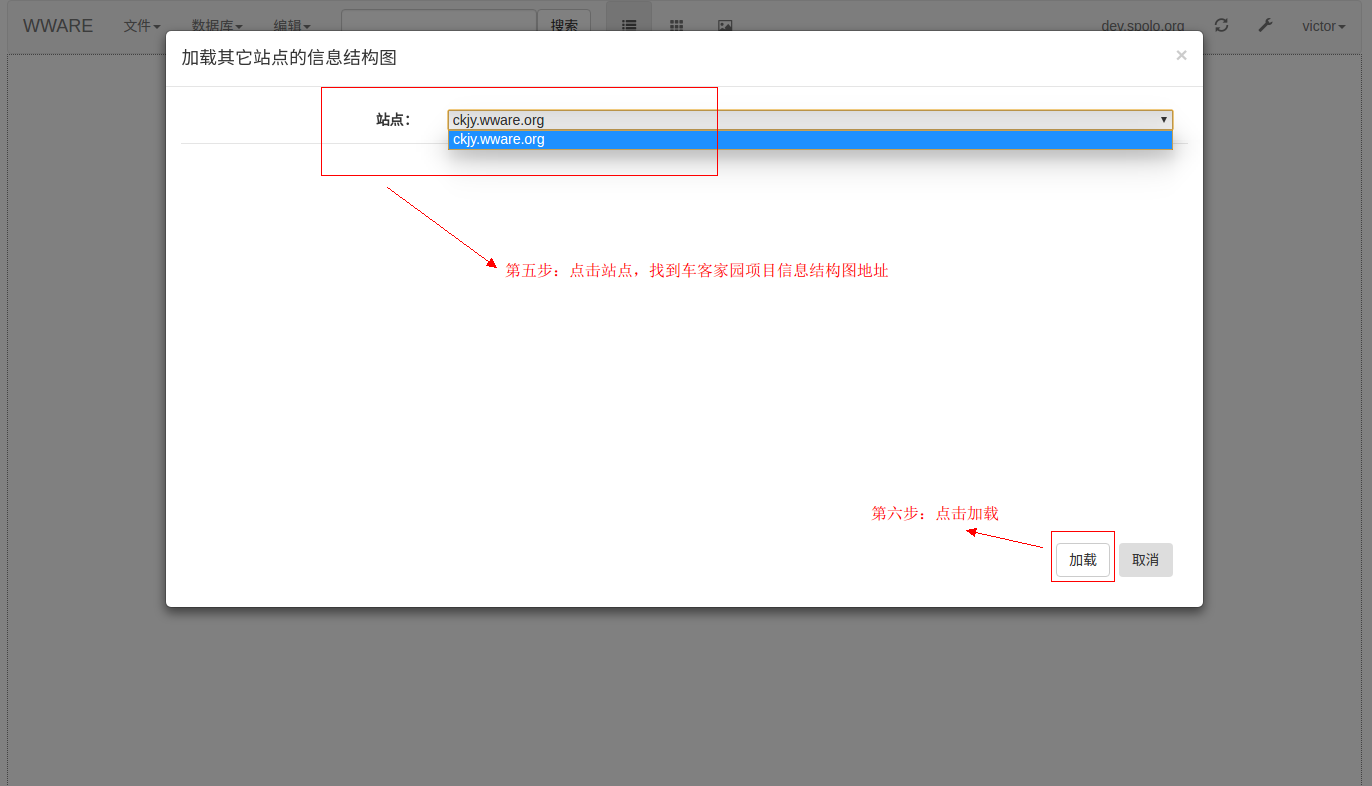Switch to the grid view icon
This screenshot has height=786, width=1372.
676,26
